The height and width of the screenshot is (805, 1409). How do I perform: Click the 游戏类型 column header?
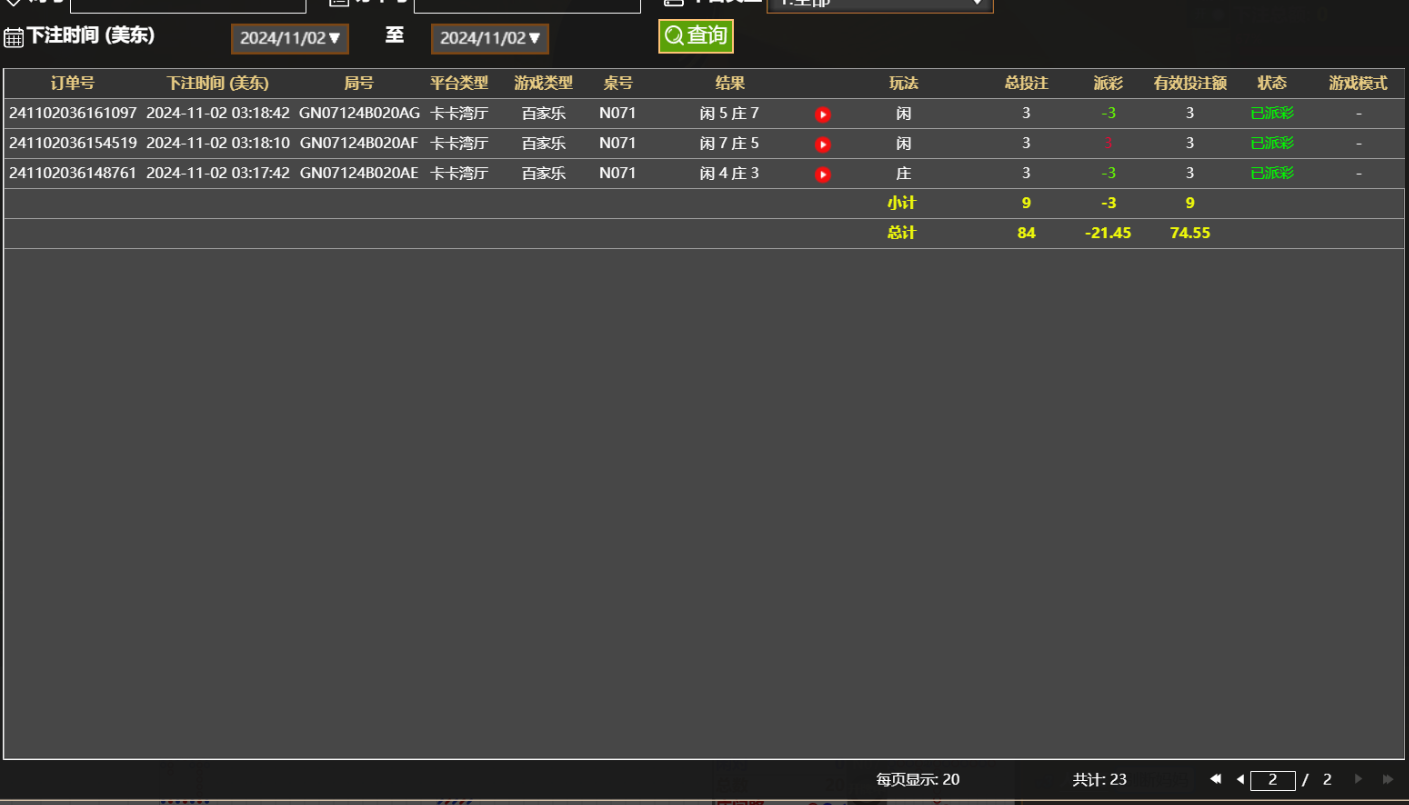coord(543,83)
